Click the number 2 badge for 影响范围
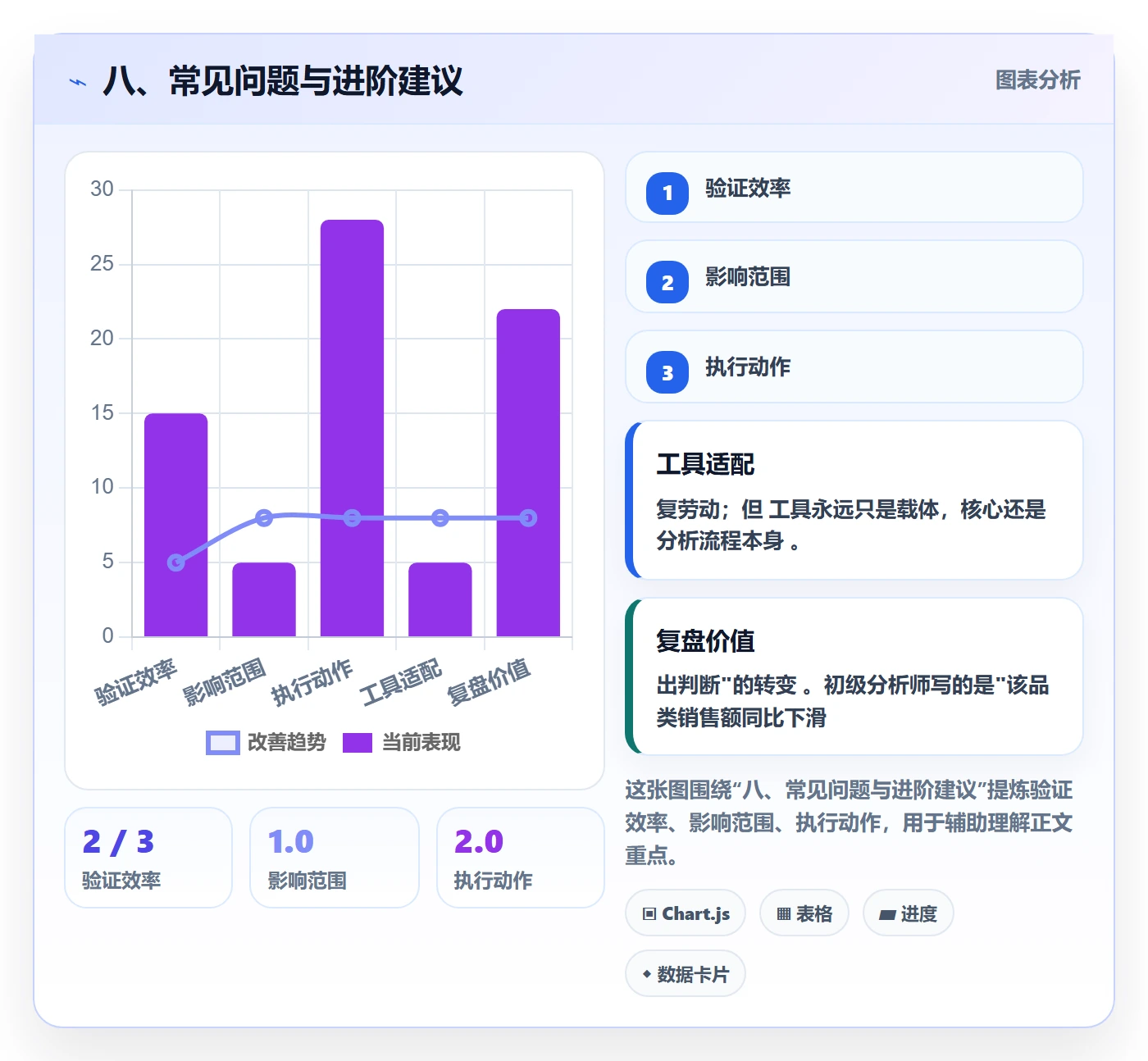 [667, 283]
